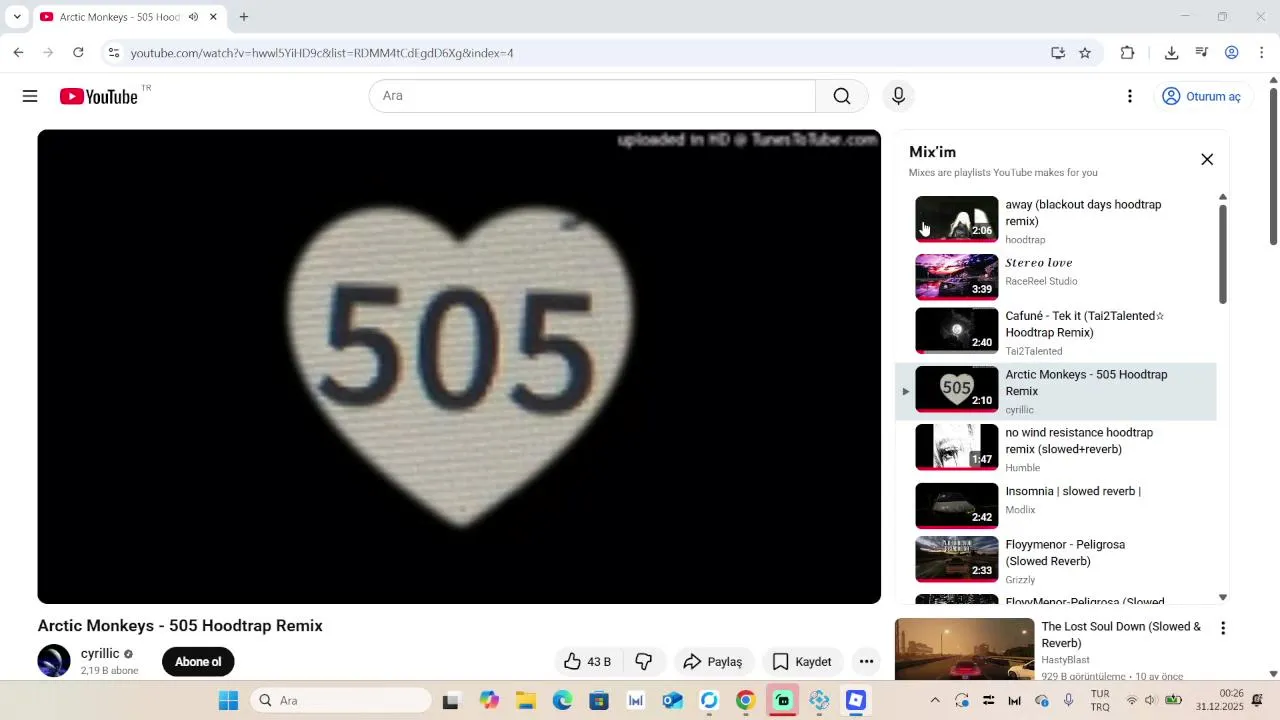Click the 505 heart video player
Viewport: 1280px width, 720px height.
tap(459, 366)
